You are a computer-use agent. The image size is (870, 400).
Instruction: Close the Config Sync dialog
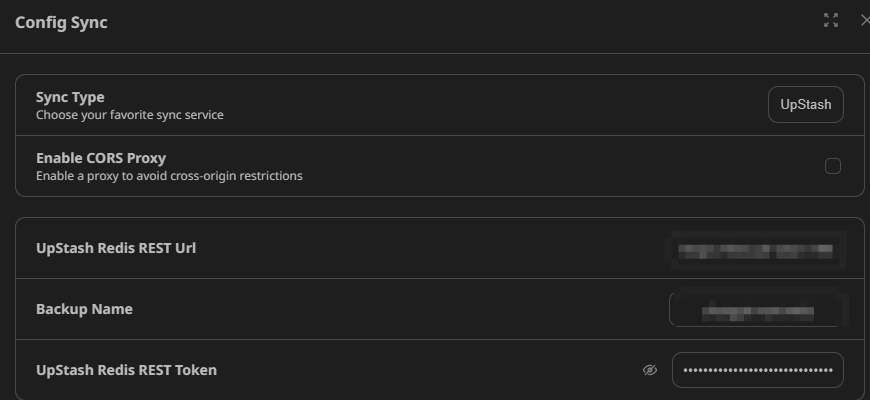865,21
